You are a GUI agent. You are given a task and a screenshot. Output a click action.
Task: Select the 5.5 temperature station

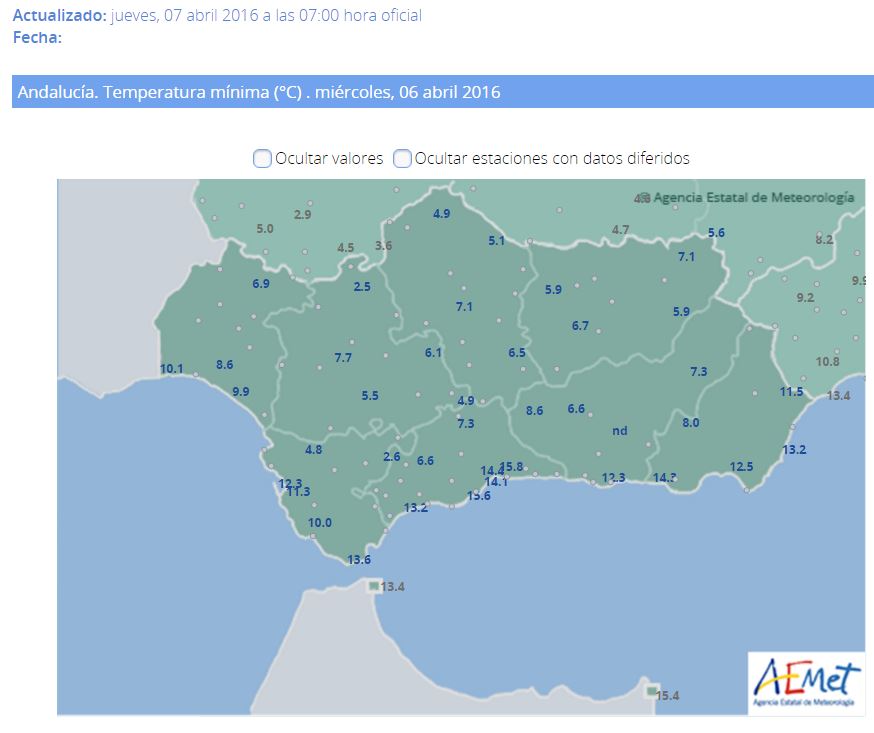coord(370,396)
